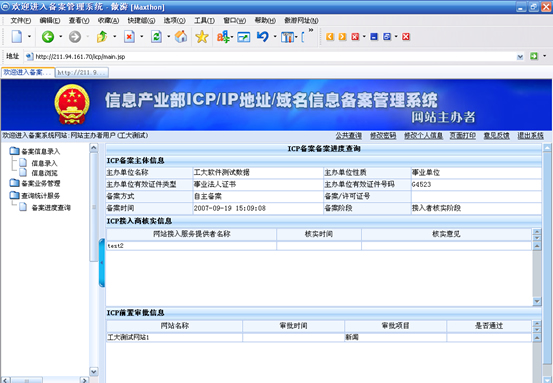The image size is (553, 383).
Task: Click down arrow of 接入商核实信息 table scrollbar
Action: 537,301
